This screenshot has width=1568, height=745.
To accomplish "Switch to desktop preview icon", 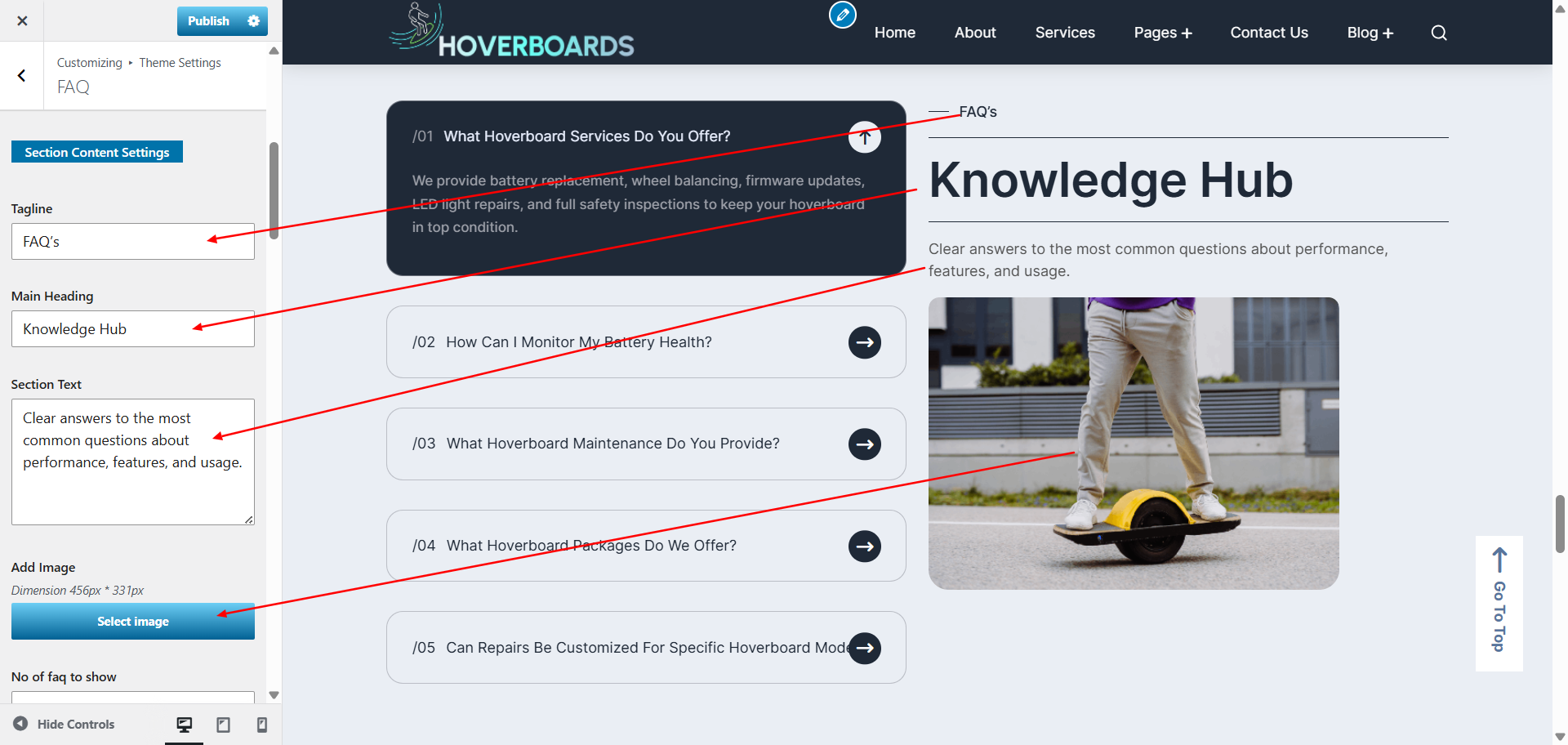I will point(185,725).
